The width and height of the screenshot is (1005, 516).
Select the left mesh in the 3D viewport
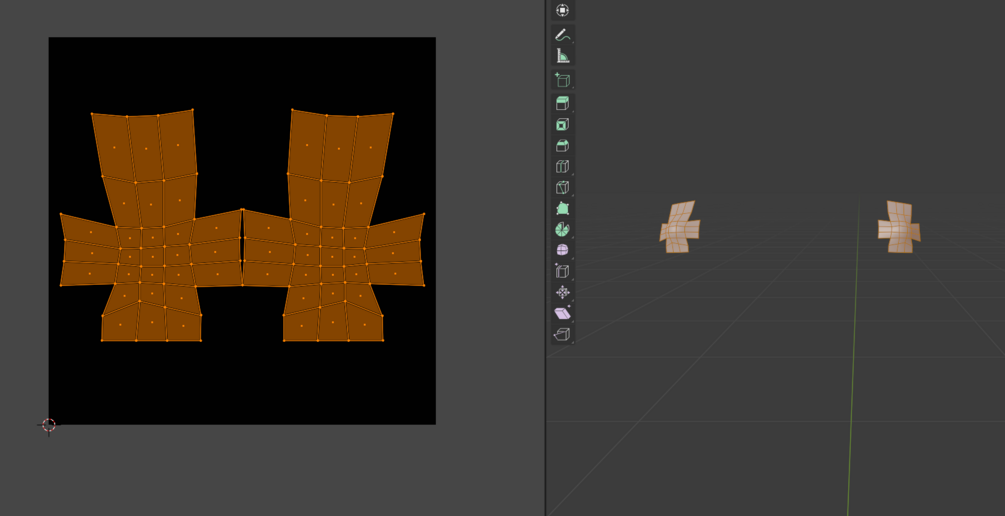coord(679,227)
